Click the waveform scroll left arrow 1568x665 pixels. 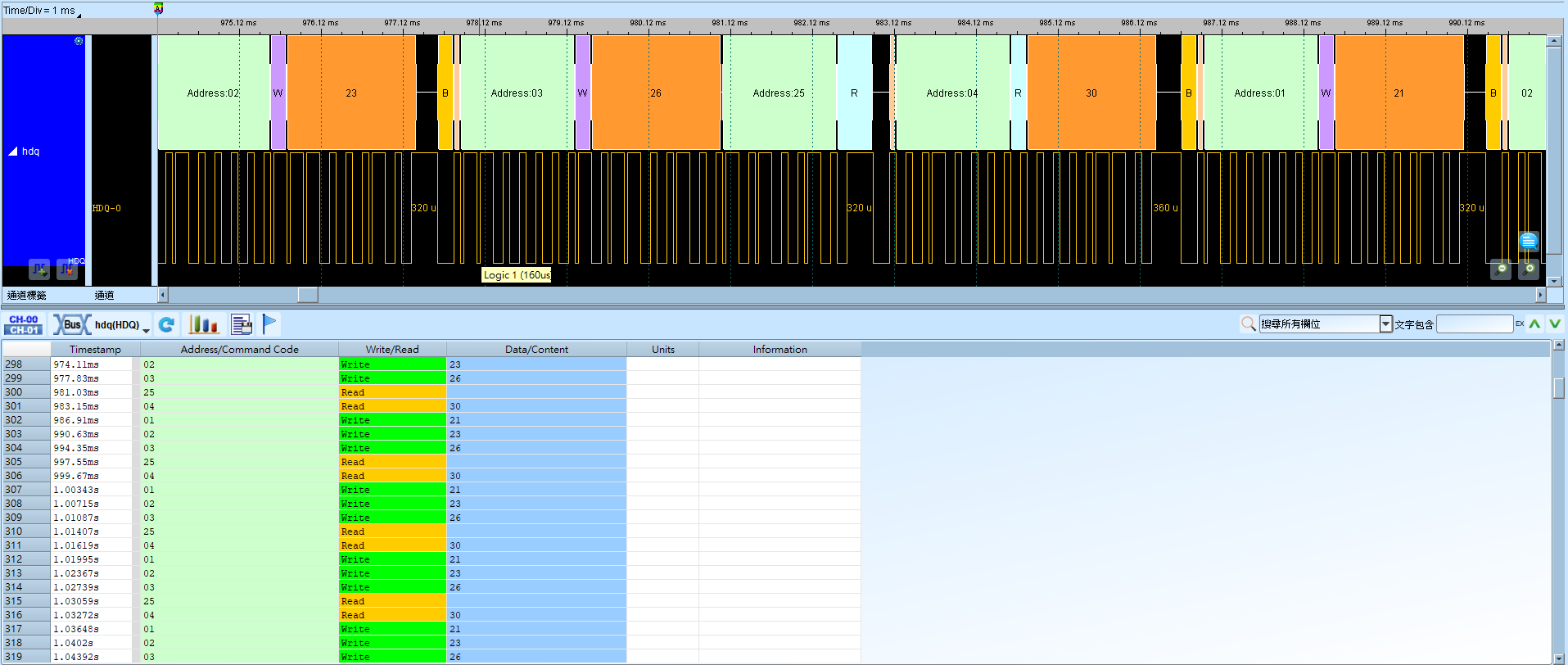pos(163,295)
